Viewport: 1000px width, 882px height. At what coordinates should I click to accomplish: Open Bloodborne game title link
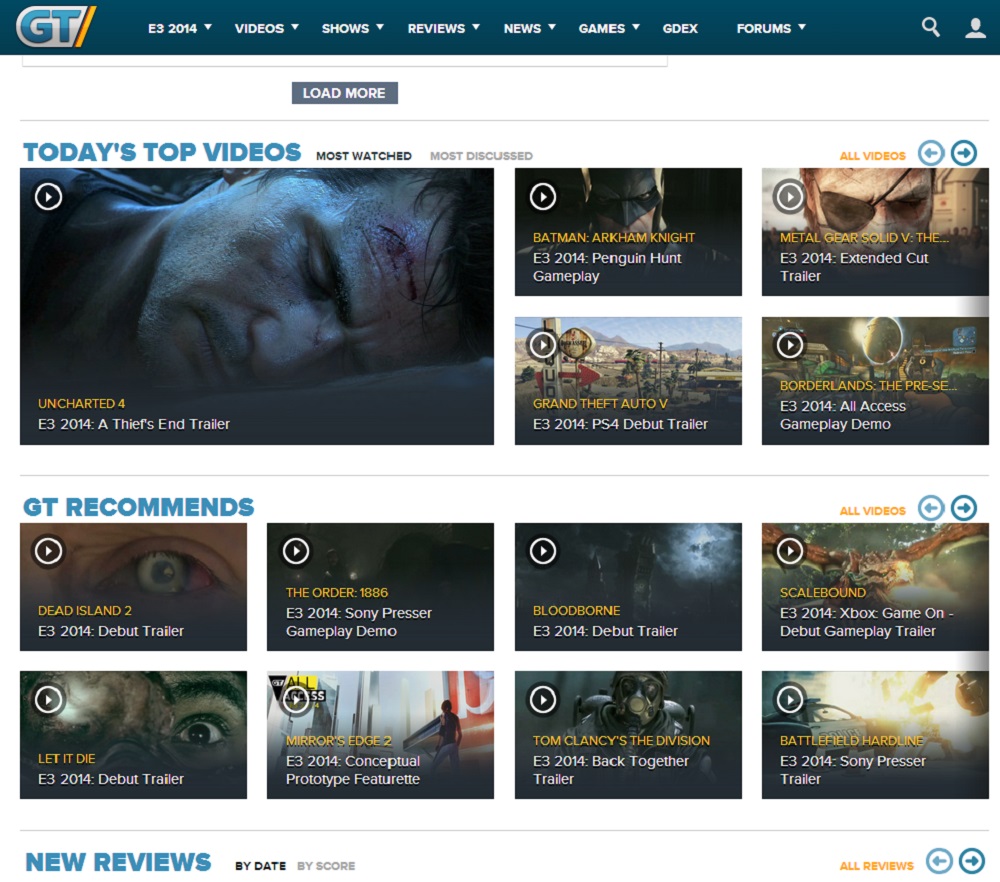[576, 611]
